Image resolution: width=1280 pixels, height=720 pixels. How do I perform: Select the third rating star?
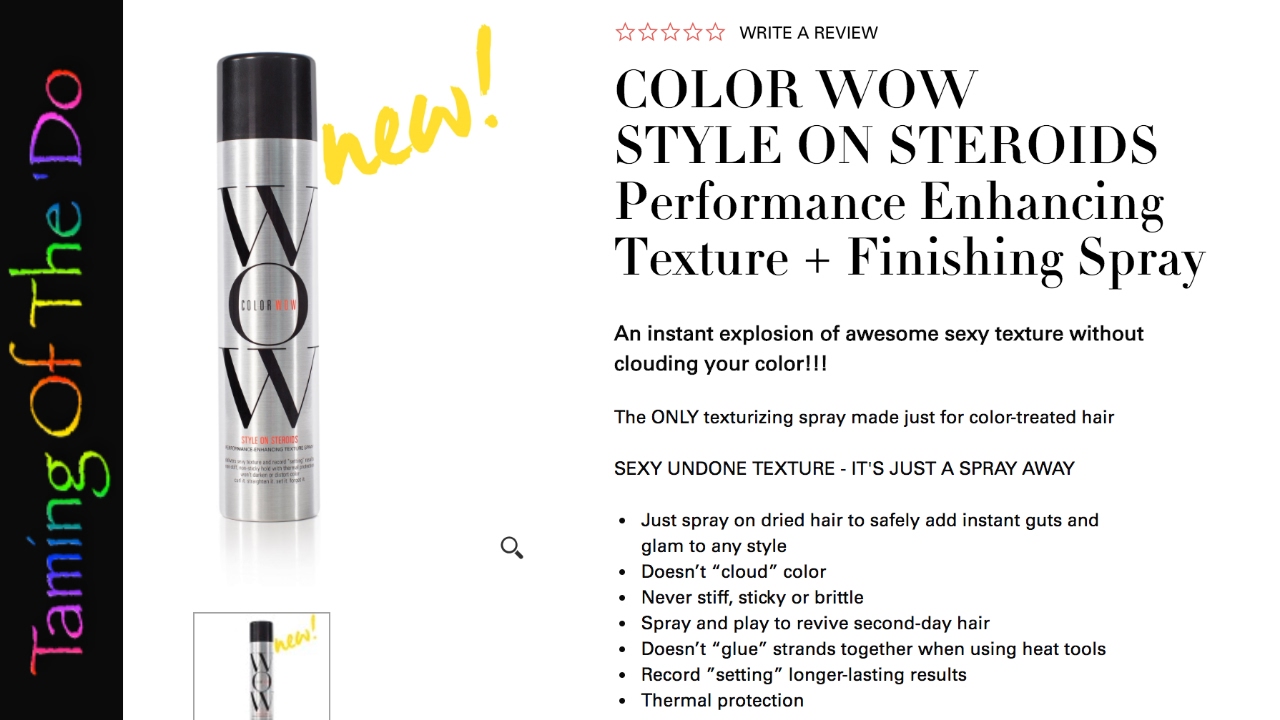(670, 32)
